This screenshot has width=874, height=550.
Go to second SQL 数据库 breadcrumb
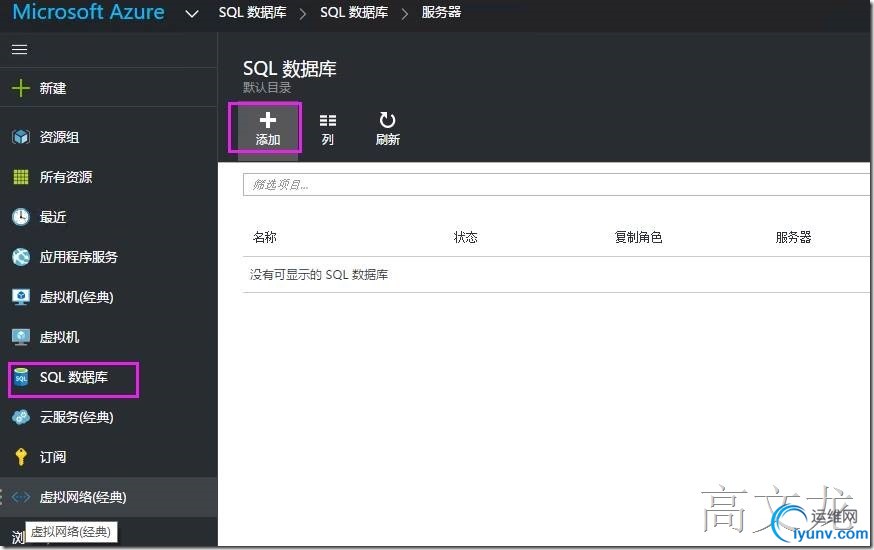coord(354,12)
